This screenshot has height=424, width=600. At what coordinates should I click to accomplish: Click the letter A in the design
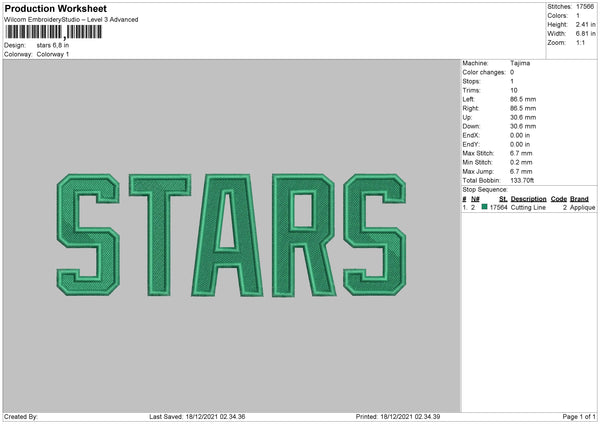coord(227,235)
